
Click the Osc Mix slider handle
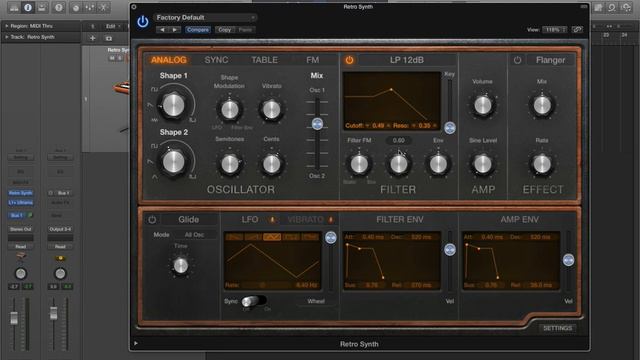(317, 124)
